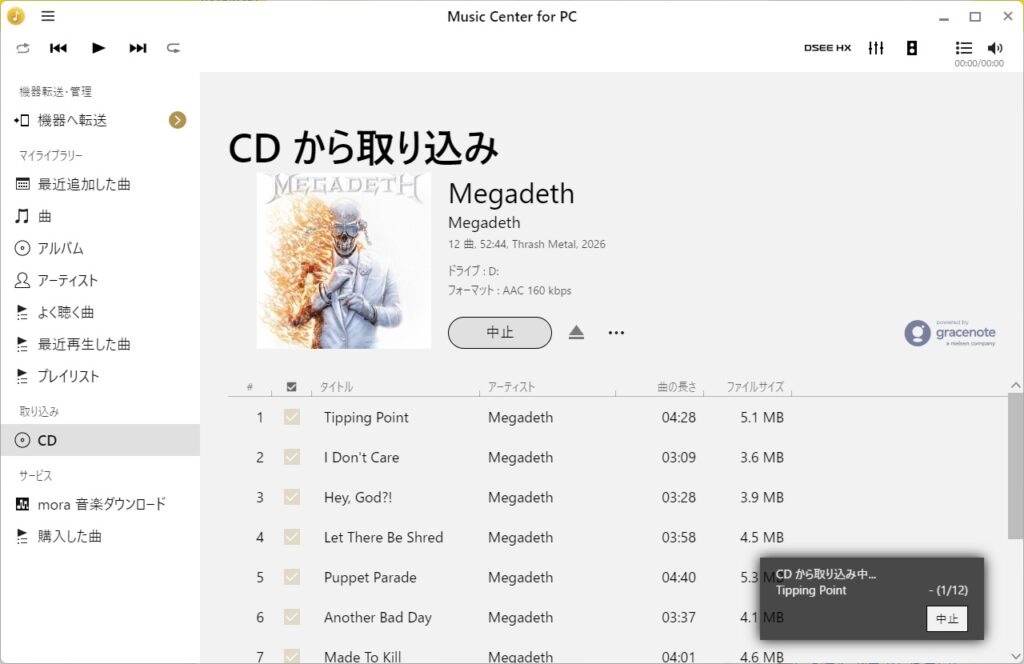Eject the CD from the drive
This screenshot has height=664, width=1024.
576,333
